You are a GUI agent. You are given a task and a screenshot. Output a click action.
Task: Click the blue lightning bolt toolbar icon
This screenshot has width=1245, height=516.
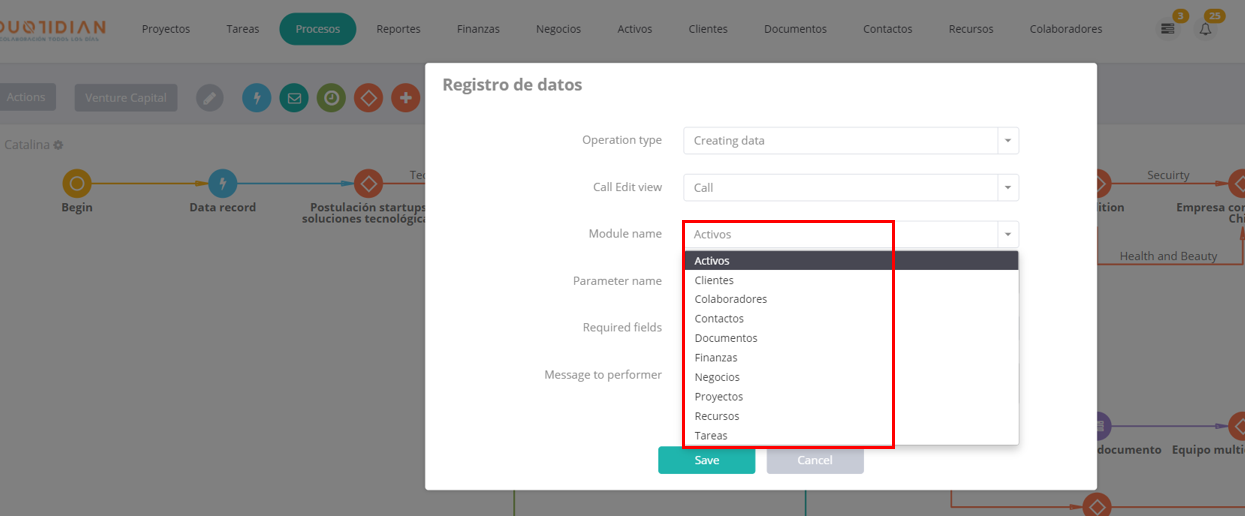pos(257,97)
